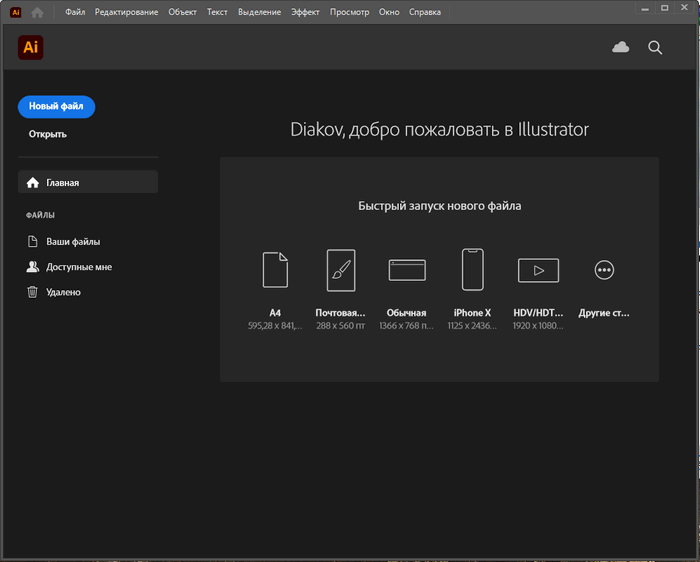Click the Illustrator Ai logo in header
The width and height of the screenshot is (700, 562).
[30, 47]
